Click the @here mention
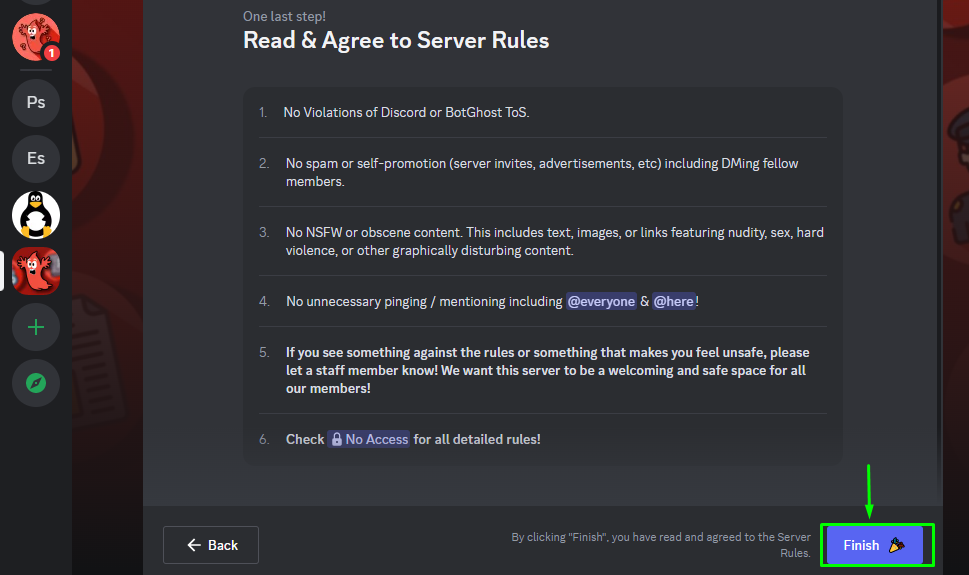 pos(674,301)
